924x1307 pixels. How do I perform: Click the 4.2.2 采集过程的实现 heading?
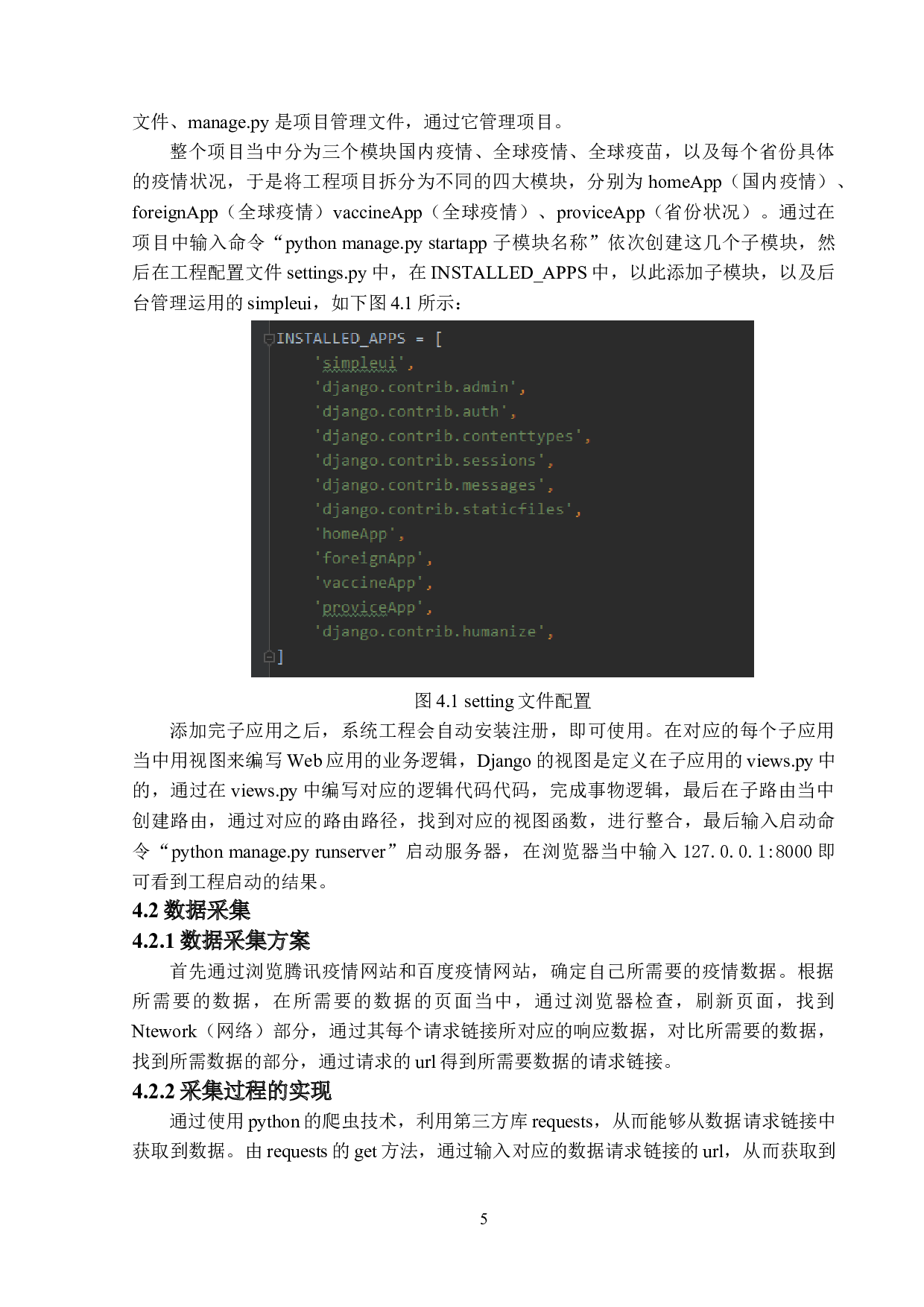(x=231, y=1091)
